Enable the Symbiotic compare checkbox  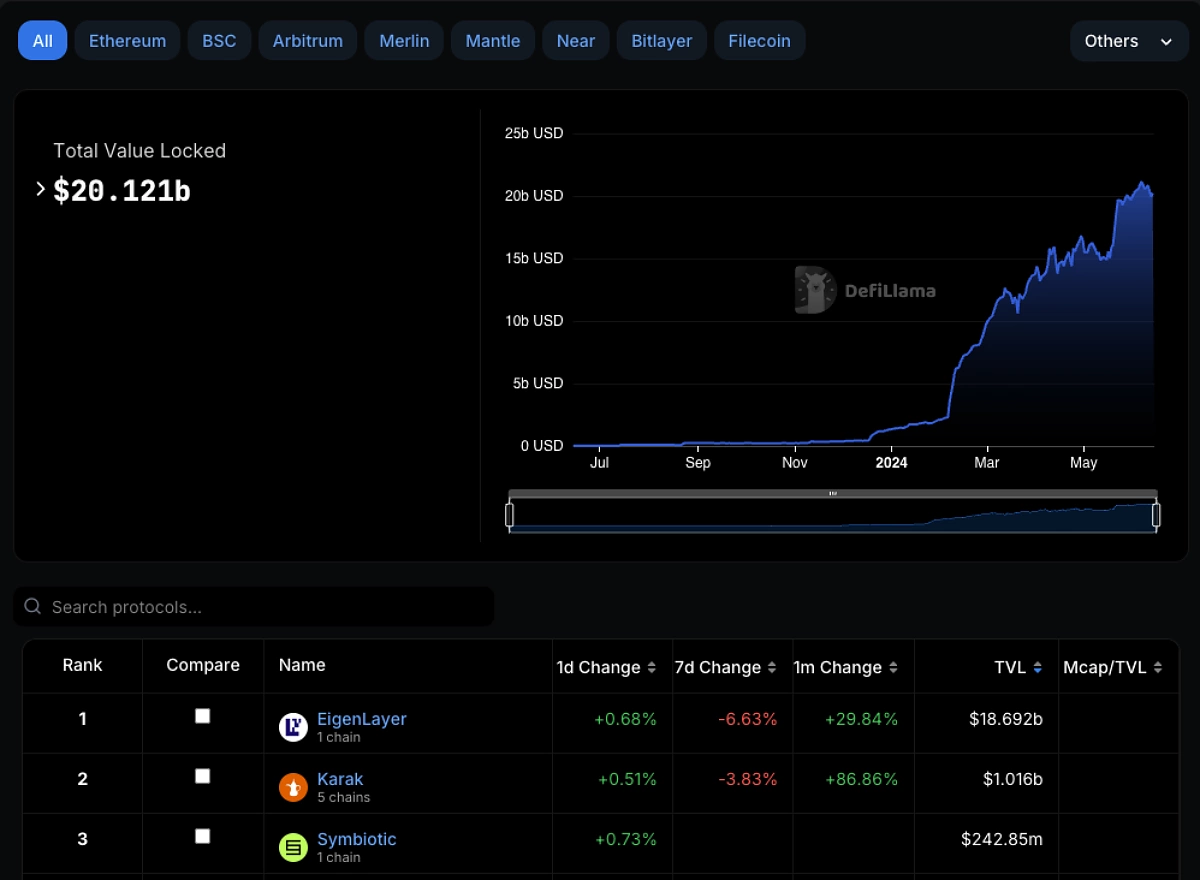[x=202, y=836]
